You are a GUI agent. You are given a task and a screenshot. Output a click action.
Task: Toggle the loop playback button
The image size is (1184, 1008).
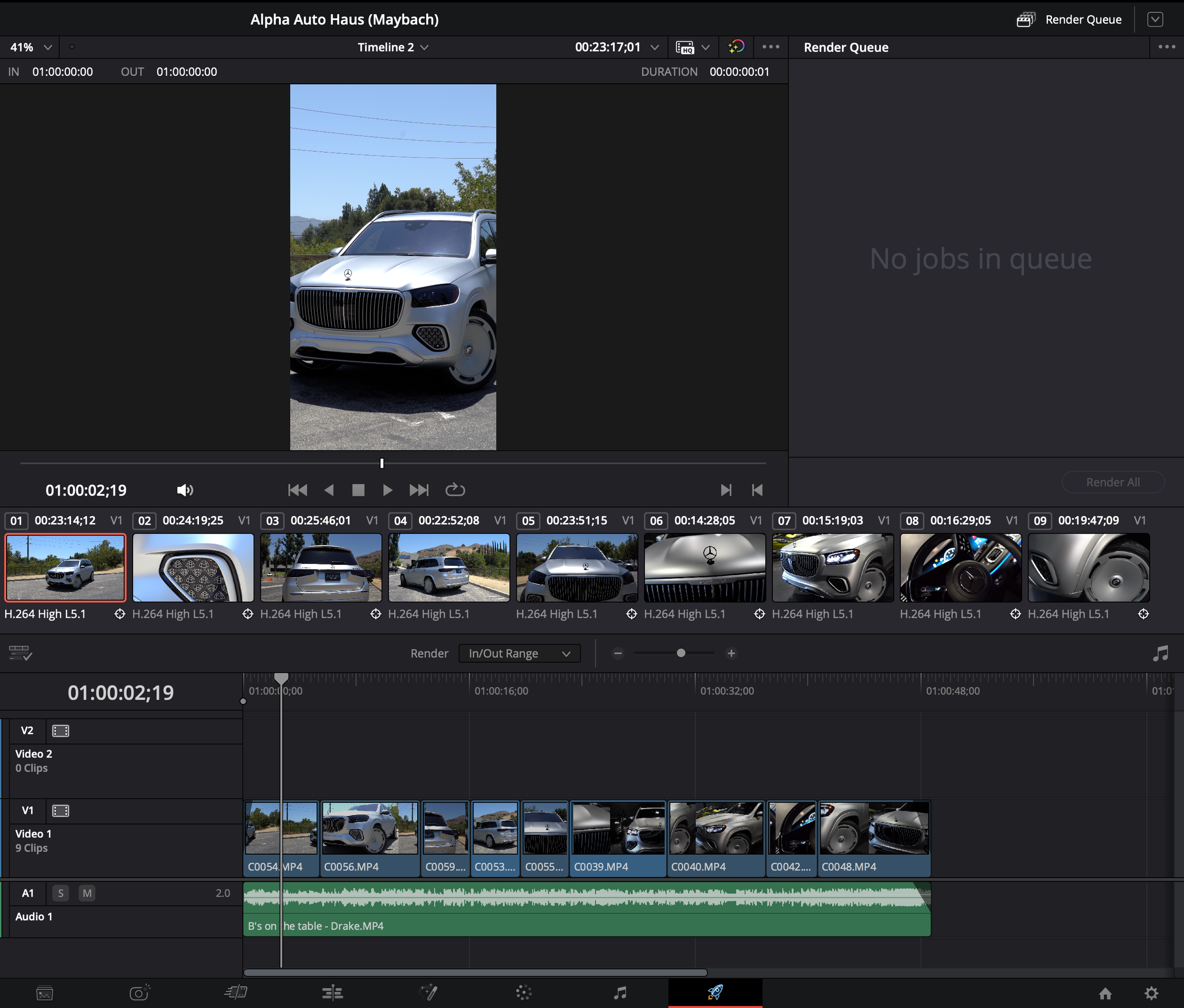pos(455,490)
